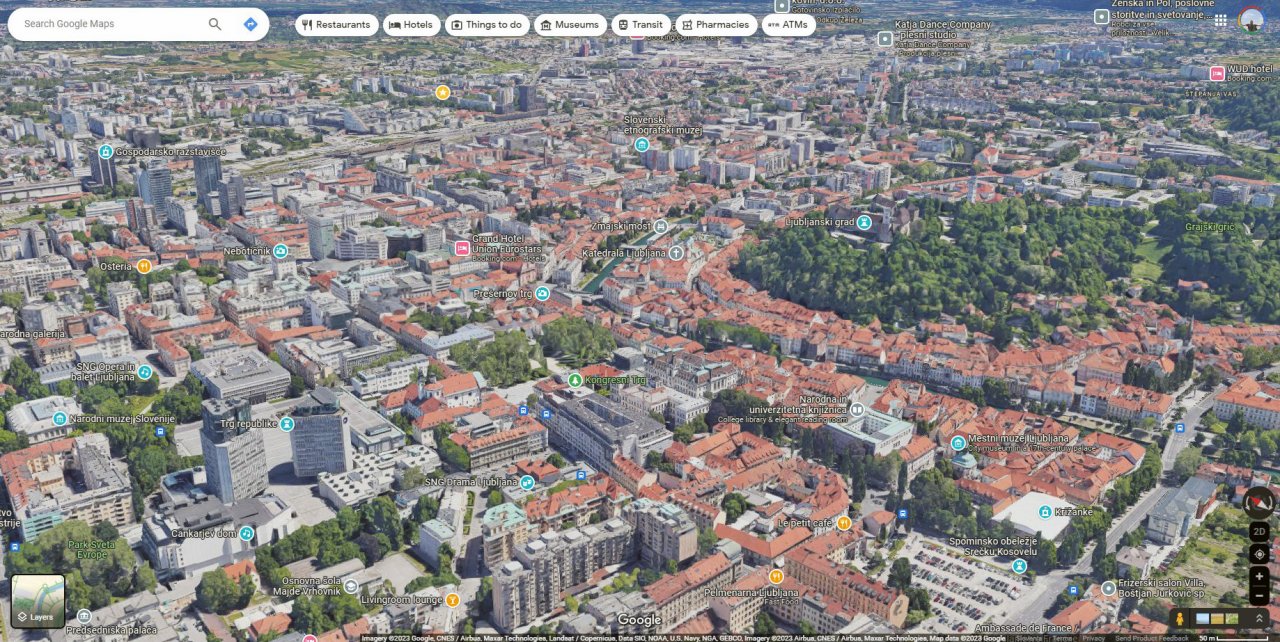
Task: Zoom in with the plus button
Action: click(1259, 577)
